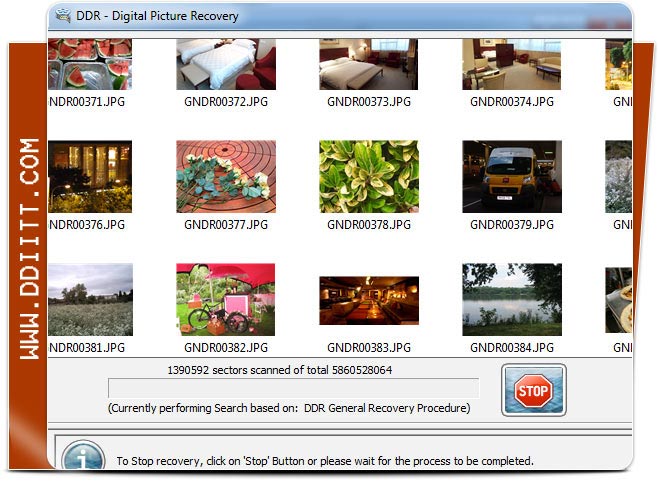
Task: Select pink umbrella bicycle thumbnail GNDR00382
Action: 225,300
